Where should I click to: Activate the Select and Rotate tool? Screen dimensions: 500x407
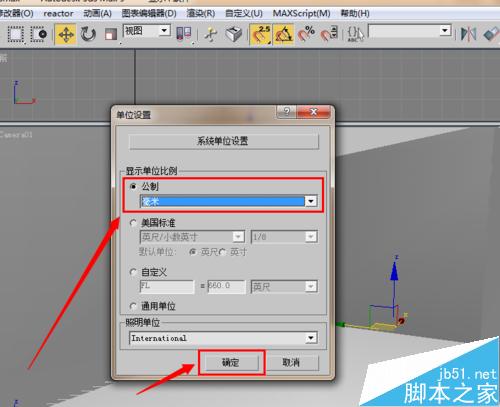click(x=88, y=34)
